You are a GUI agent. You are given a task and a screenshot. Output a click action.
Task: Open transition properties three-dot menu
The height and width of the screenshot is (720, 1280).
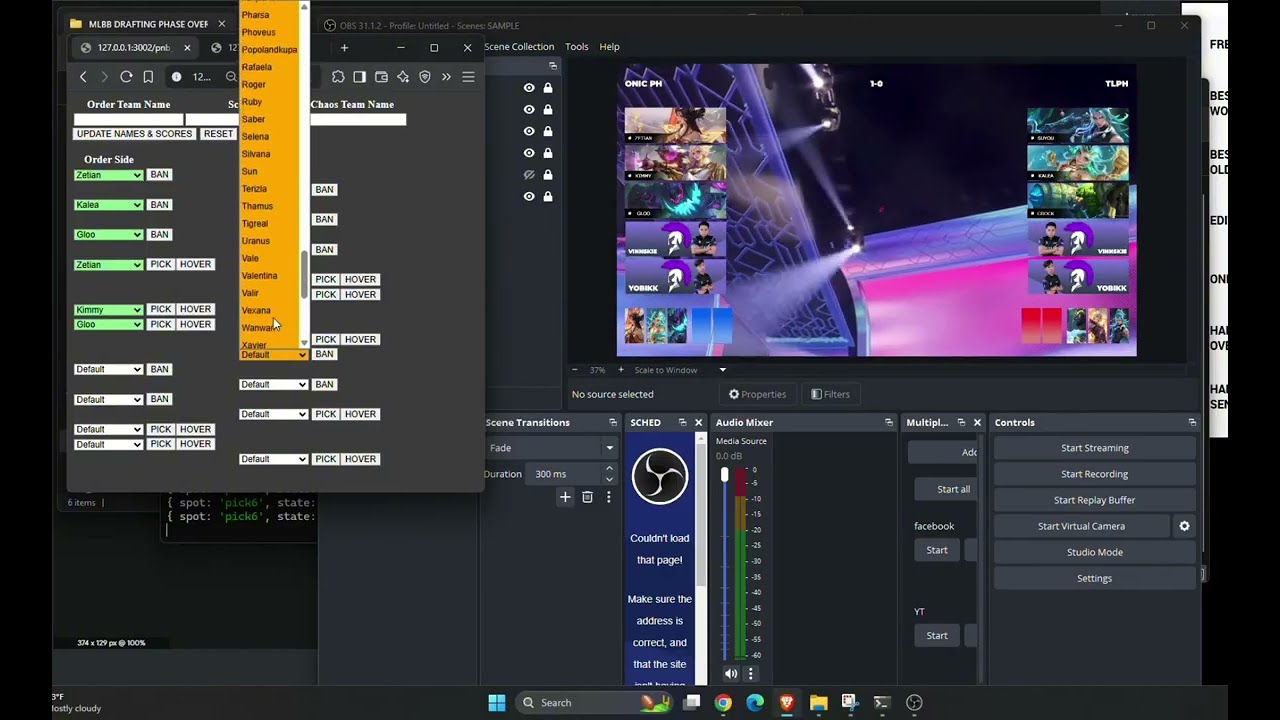tap(608, 497)
